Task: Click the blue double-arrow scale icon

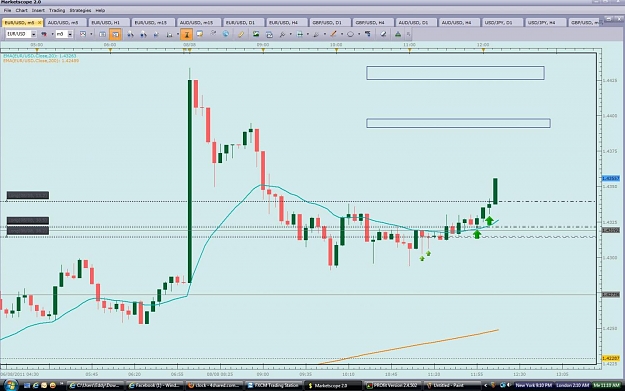Action: 300,34
